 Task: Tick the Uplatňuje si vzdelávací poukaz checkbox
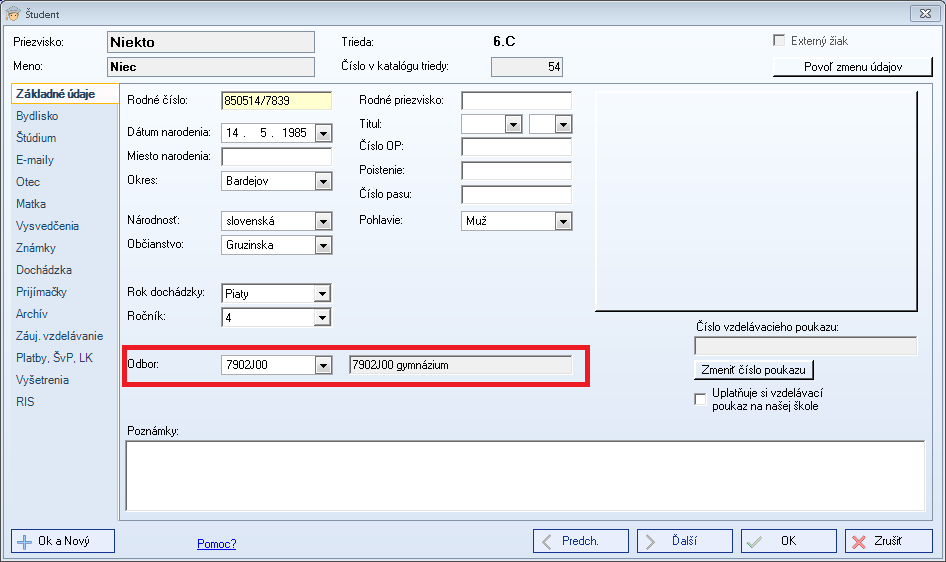click(x=700, y=400)
